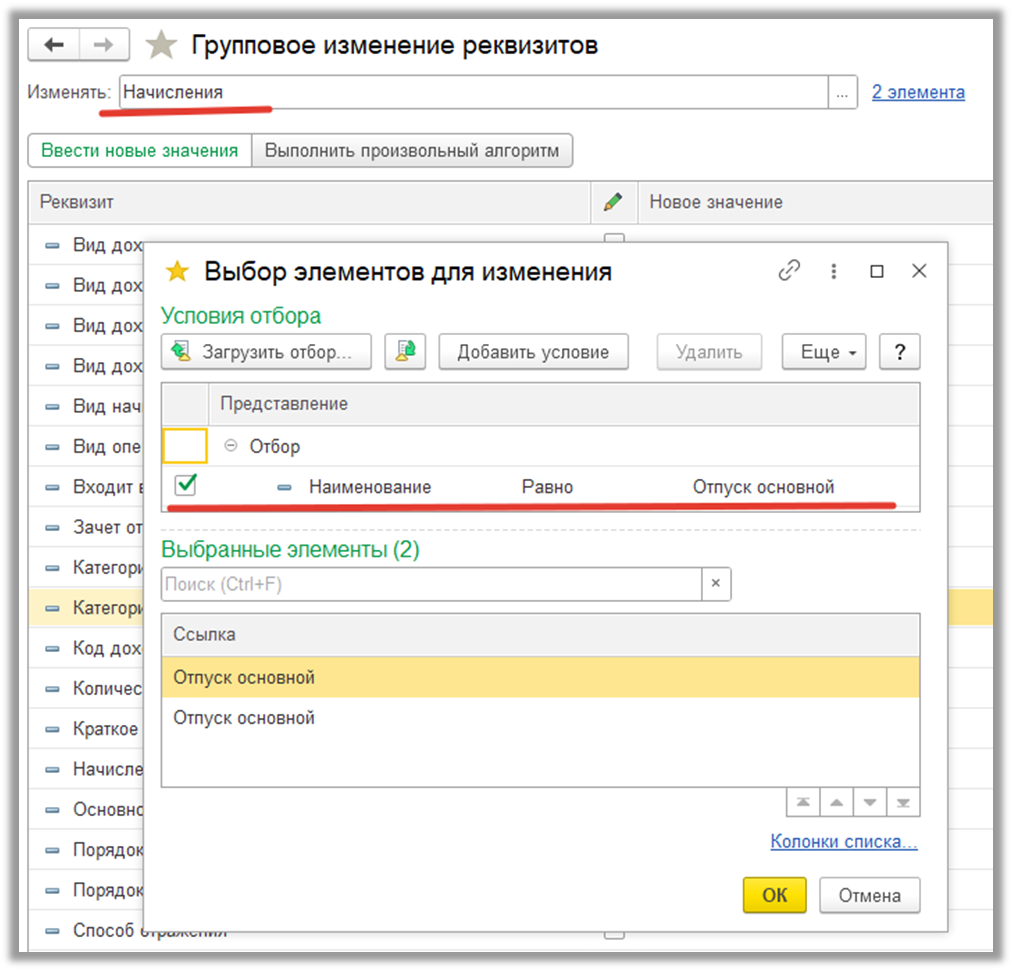Collapse the Отбор group
The height and width of the screenshot is (971, 1013).
coord(231,446)
